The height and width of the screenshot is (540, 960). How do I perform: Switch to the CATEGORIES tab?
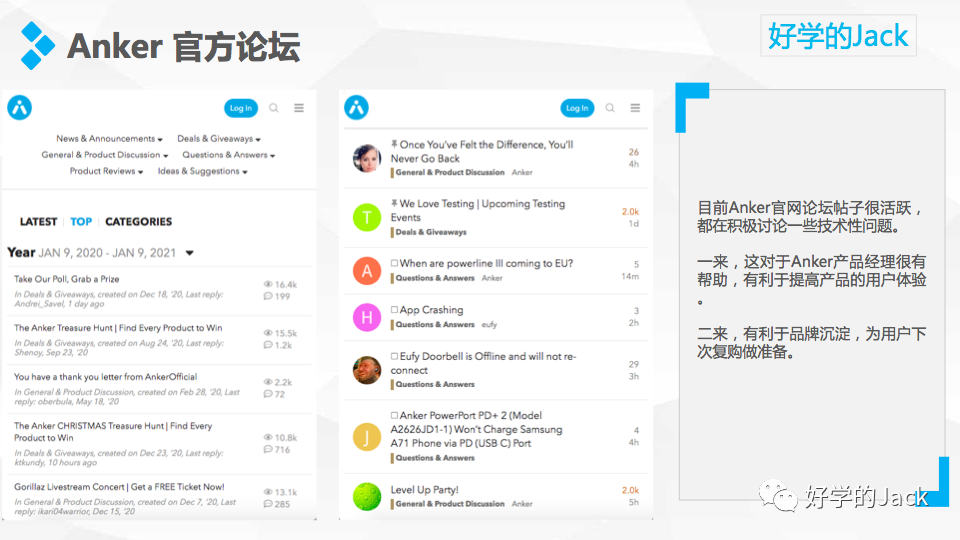tap(138, 222)
